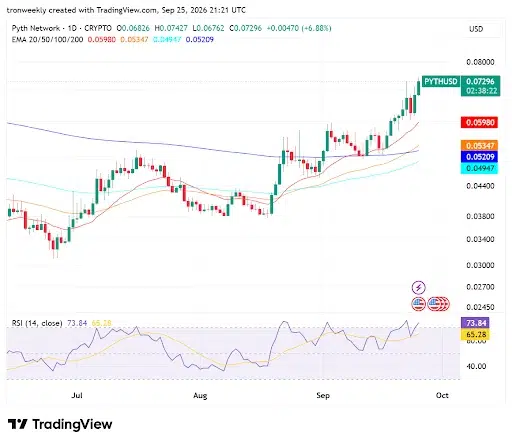Click the low value L0.06762

[208, 28]
